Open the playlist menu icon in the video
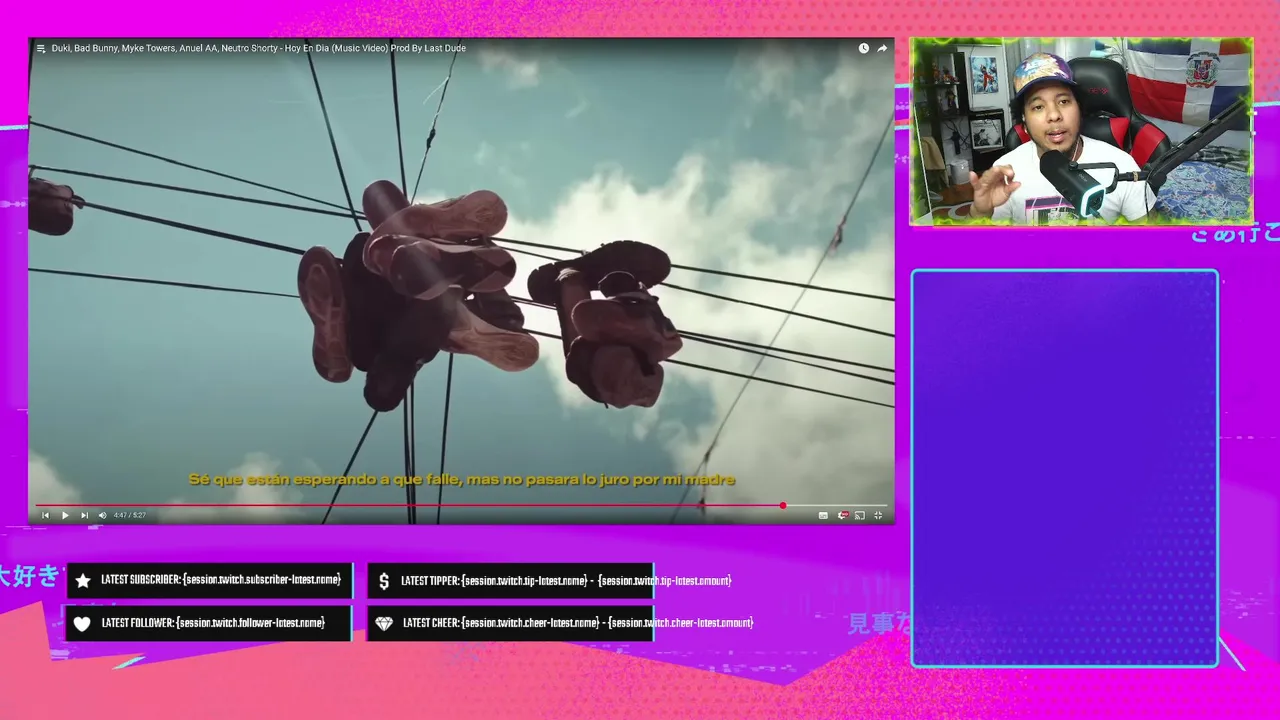 click(x=41, y=48)
